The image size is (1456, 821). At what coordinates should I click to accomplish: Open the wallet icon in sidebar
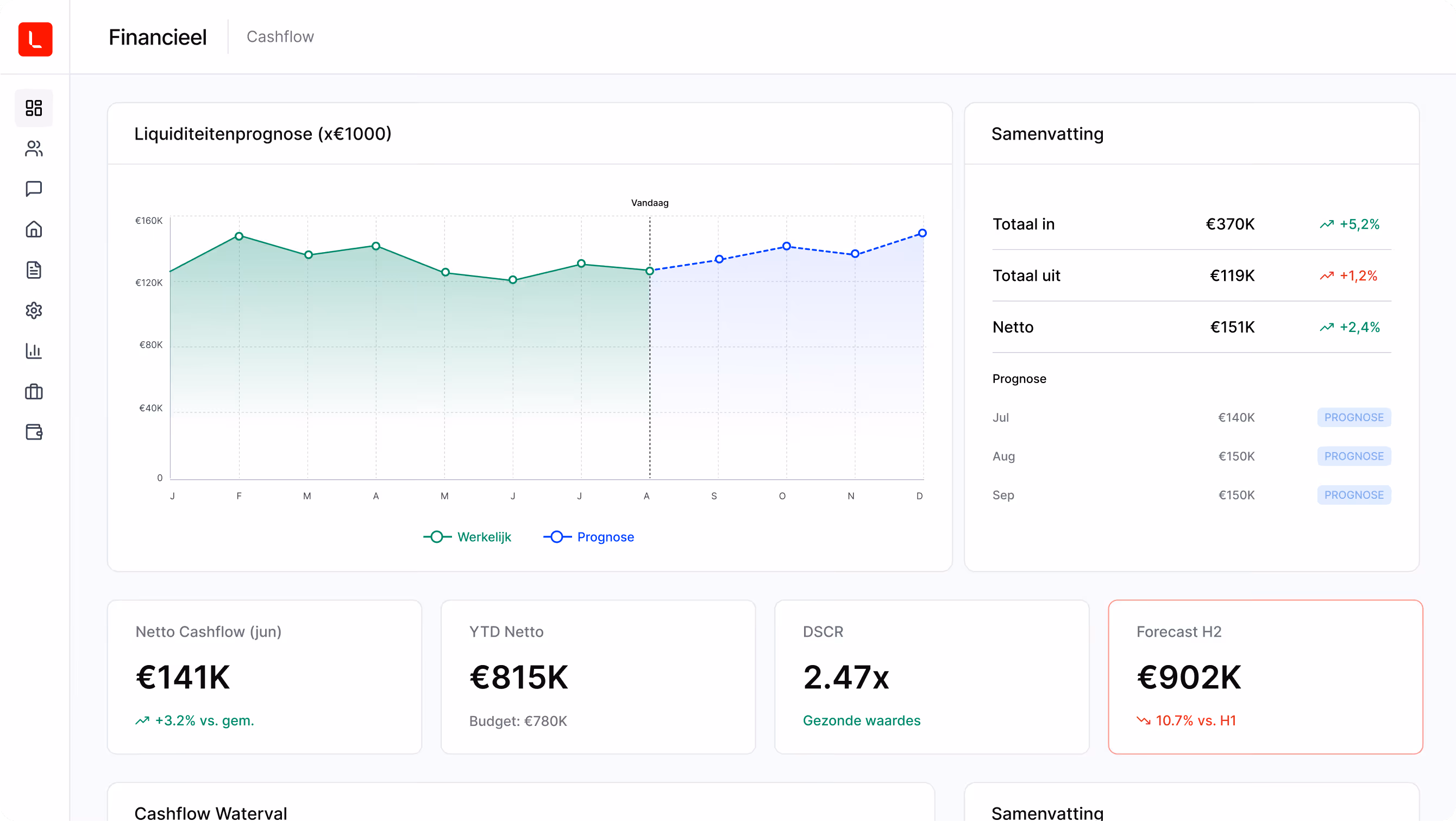(34, 433)
